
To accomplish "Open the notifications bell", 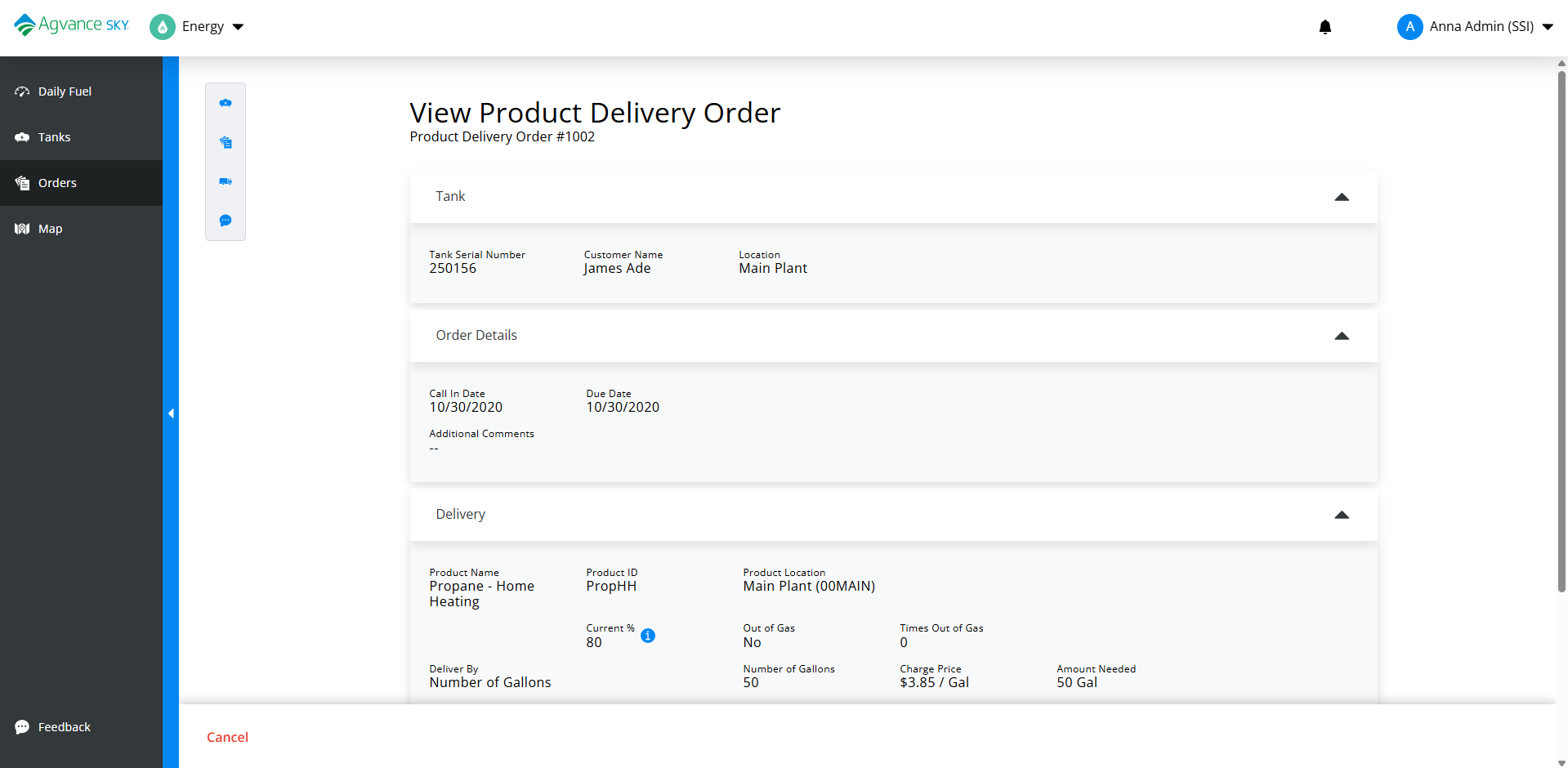I will (x=1325, y=27).
